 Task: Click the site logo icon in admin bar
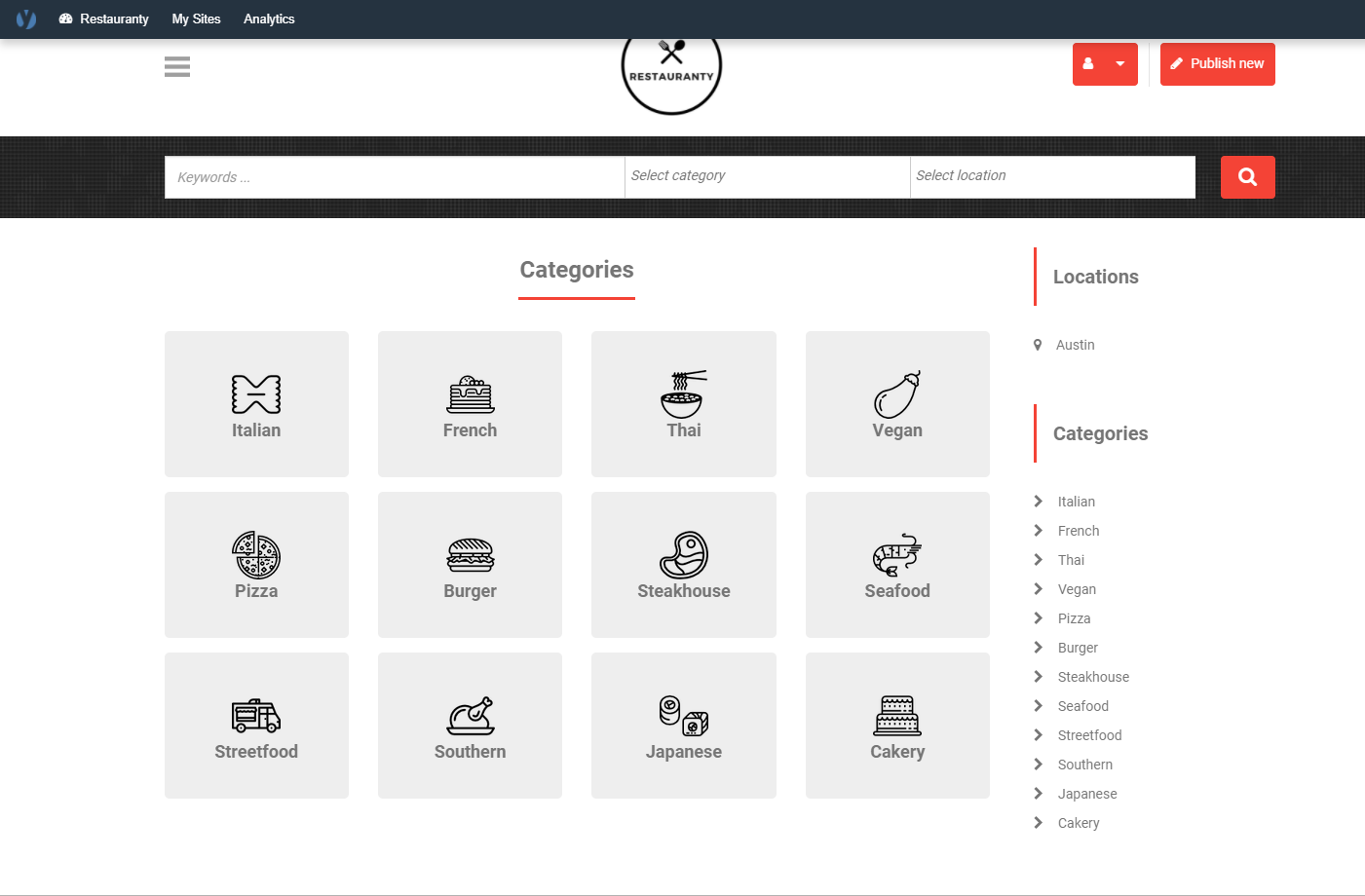[26, 19]
